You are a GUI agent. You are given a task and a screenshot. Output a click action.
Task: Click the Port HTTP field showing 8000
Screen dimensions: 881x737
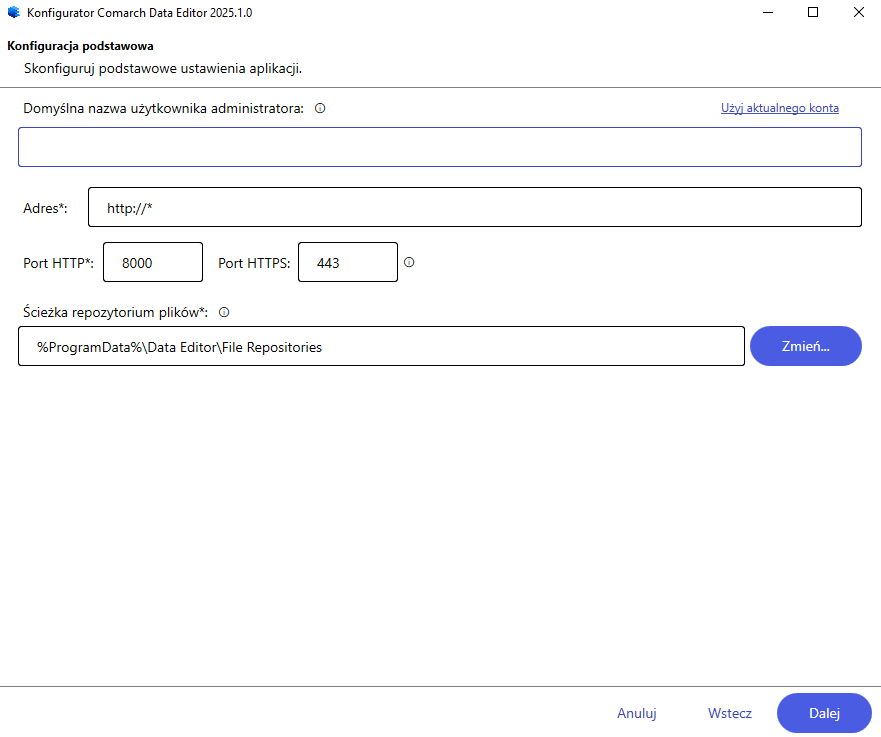click(153, 262)
